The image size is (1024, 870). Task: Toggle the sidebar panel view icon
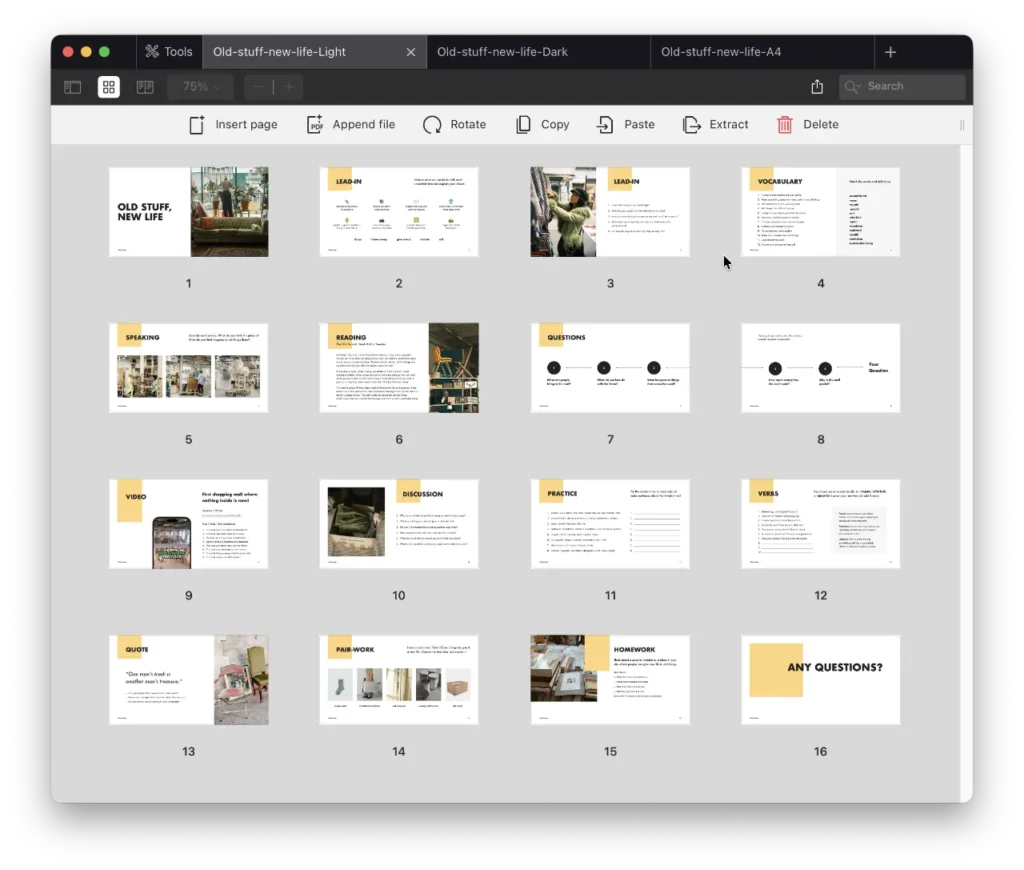[x=73, y=87]
